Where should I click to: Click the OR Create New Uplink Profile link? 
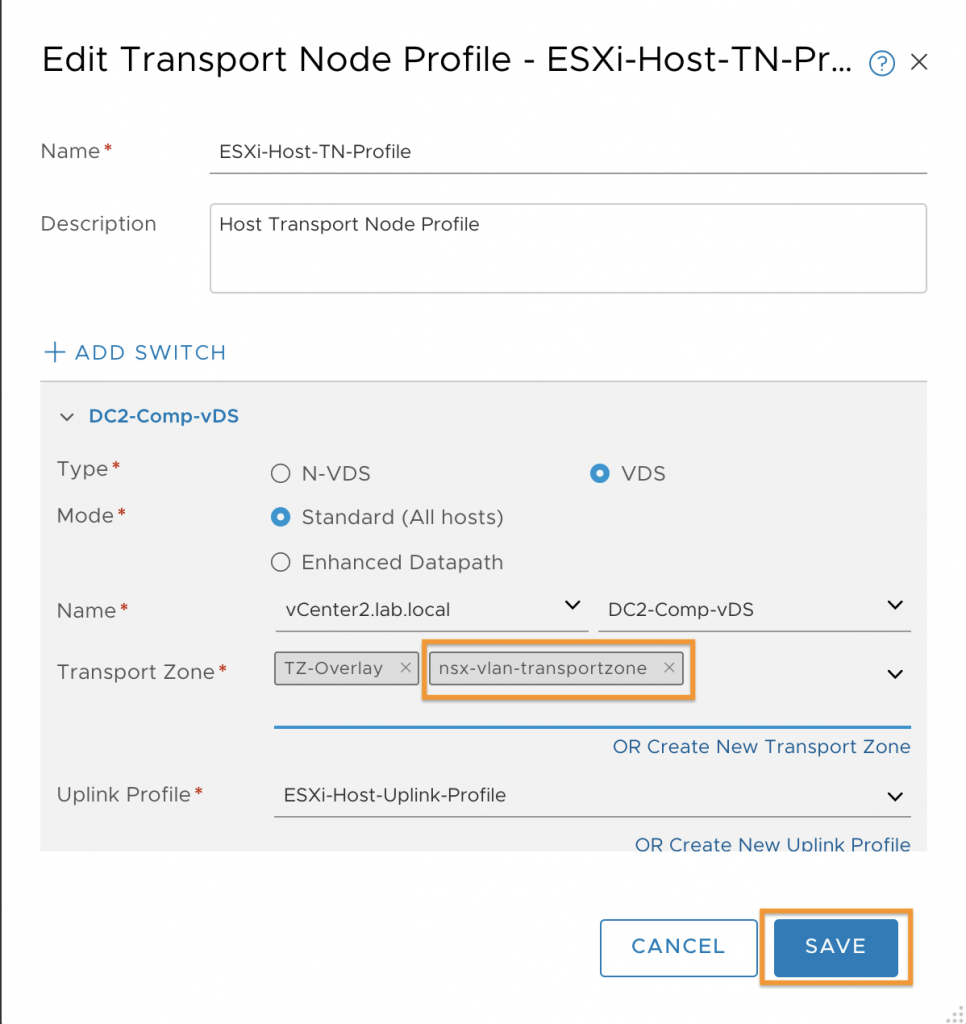pyautogui.click(x=773, y=844)
